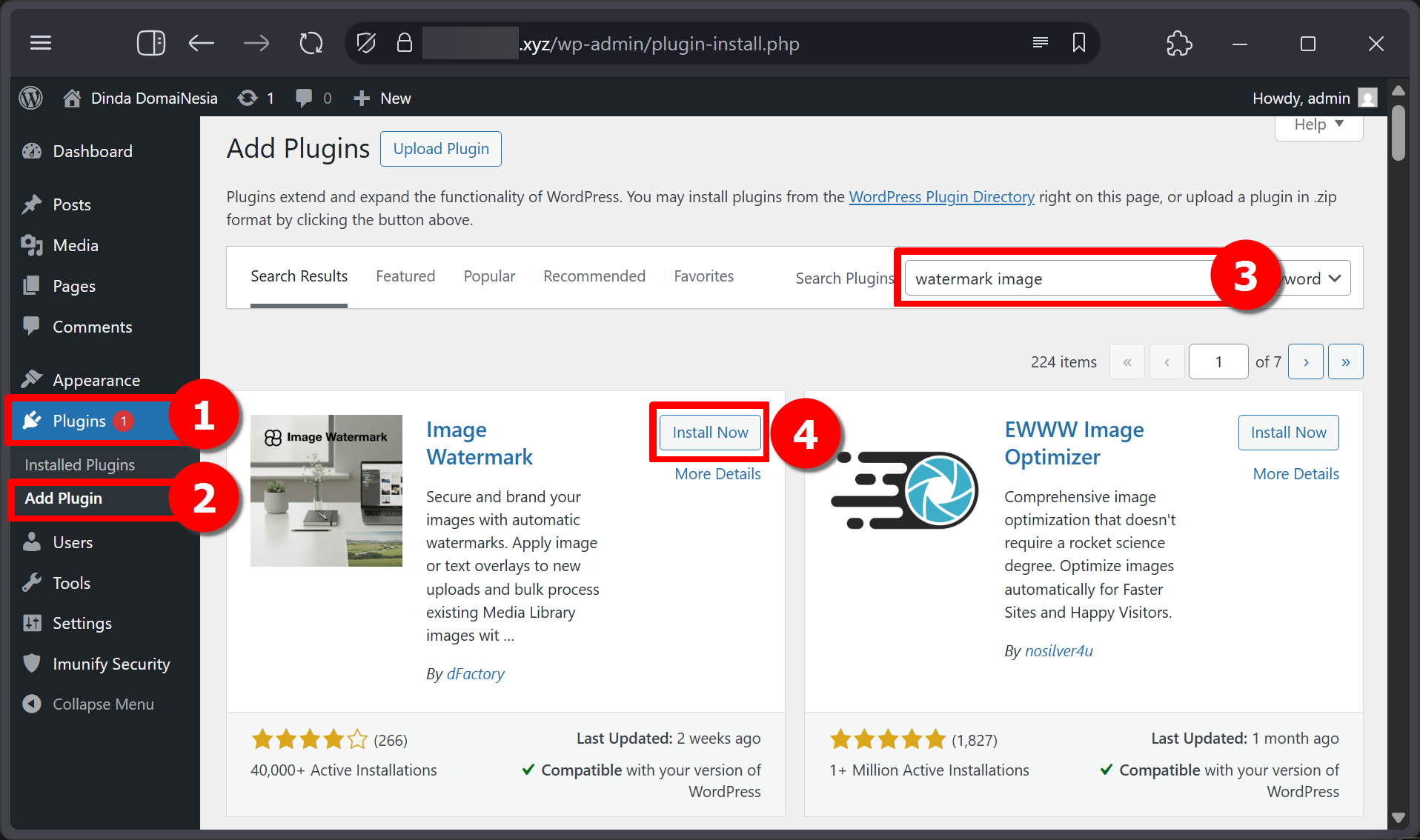Switch to the Featured tab
This screenshot has width=1420, height=840.
click(x=405, y=276)
